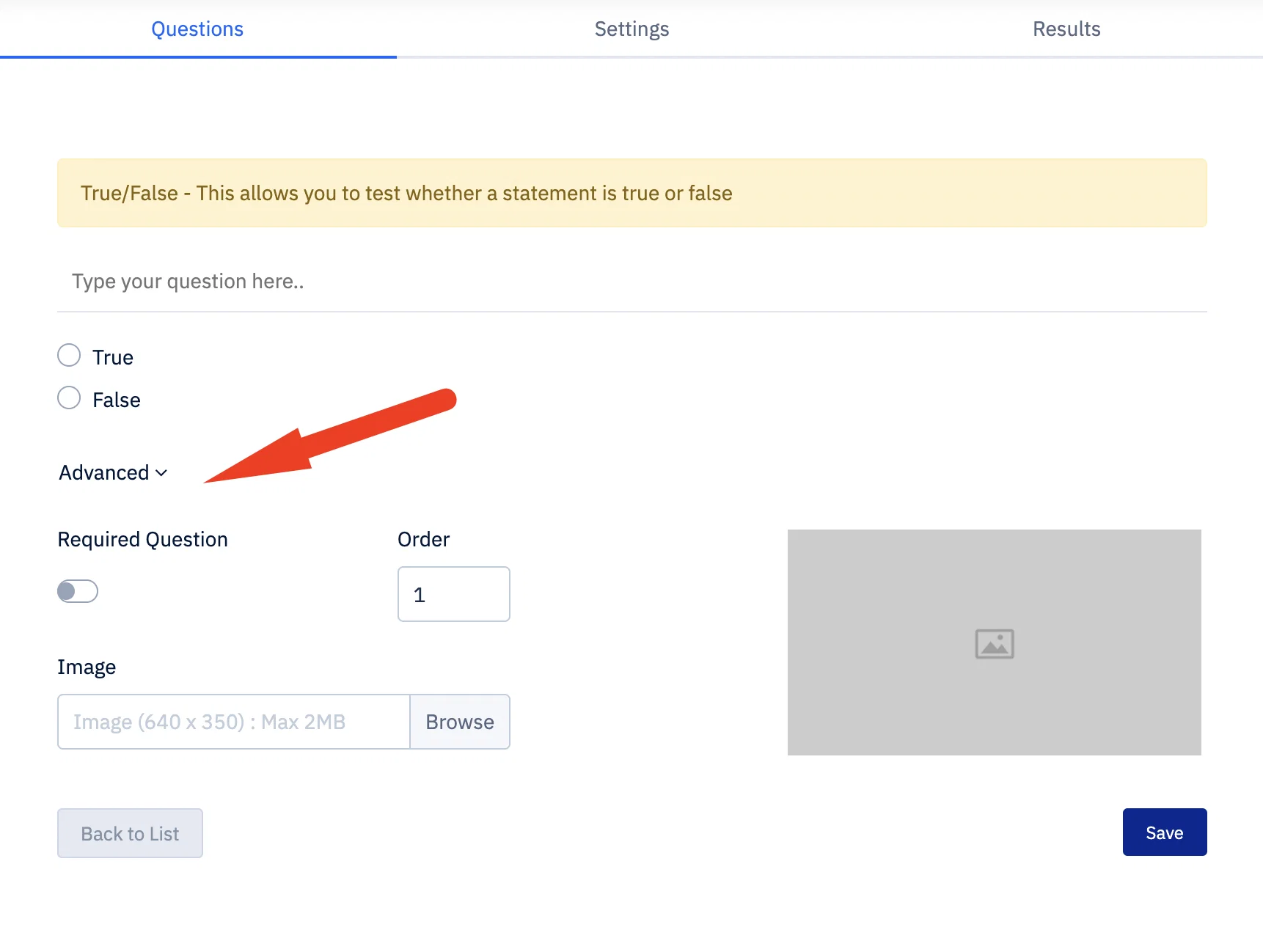This screenshot has width=1263, height=952.
Task: Open the Questions tab
Action: 197,29
